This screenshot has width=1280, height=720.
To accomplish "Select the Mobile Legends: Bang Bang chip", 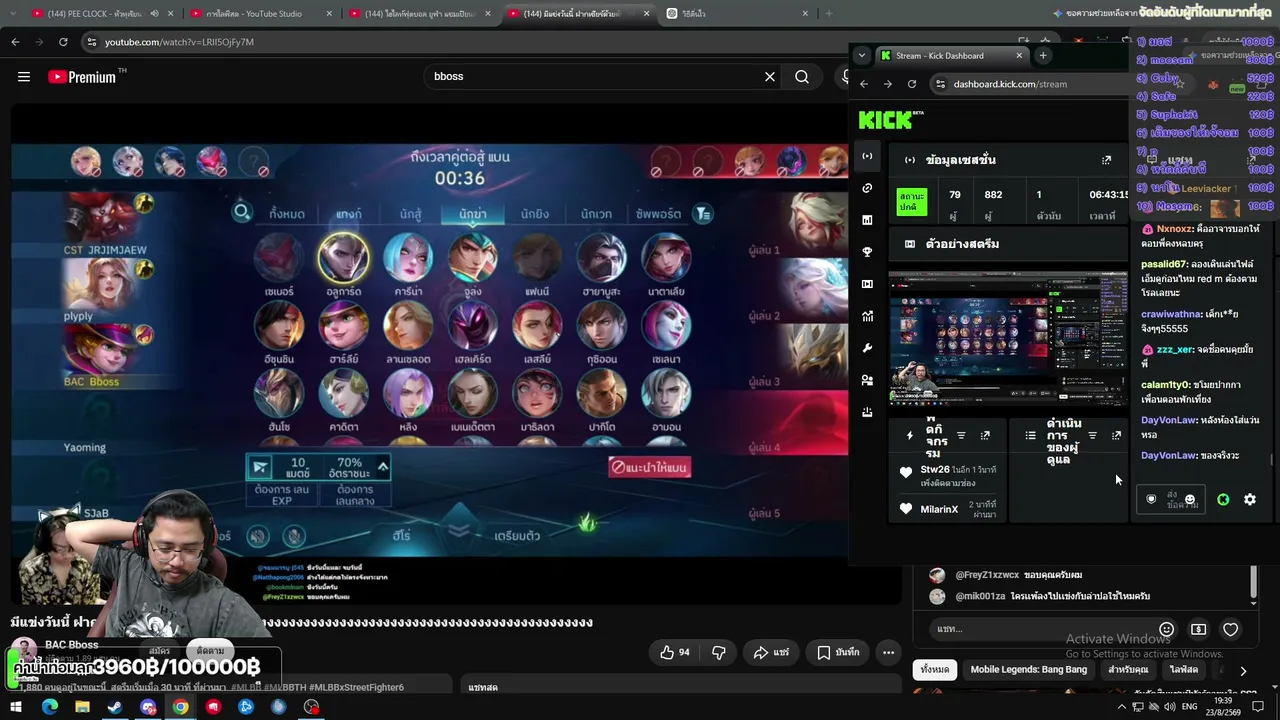I will pyautogui.click(x=1028, y=669).
